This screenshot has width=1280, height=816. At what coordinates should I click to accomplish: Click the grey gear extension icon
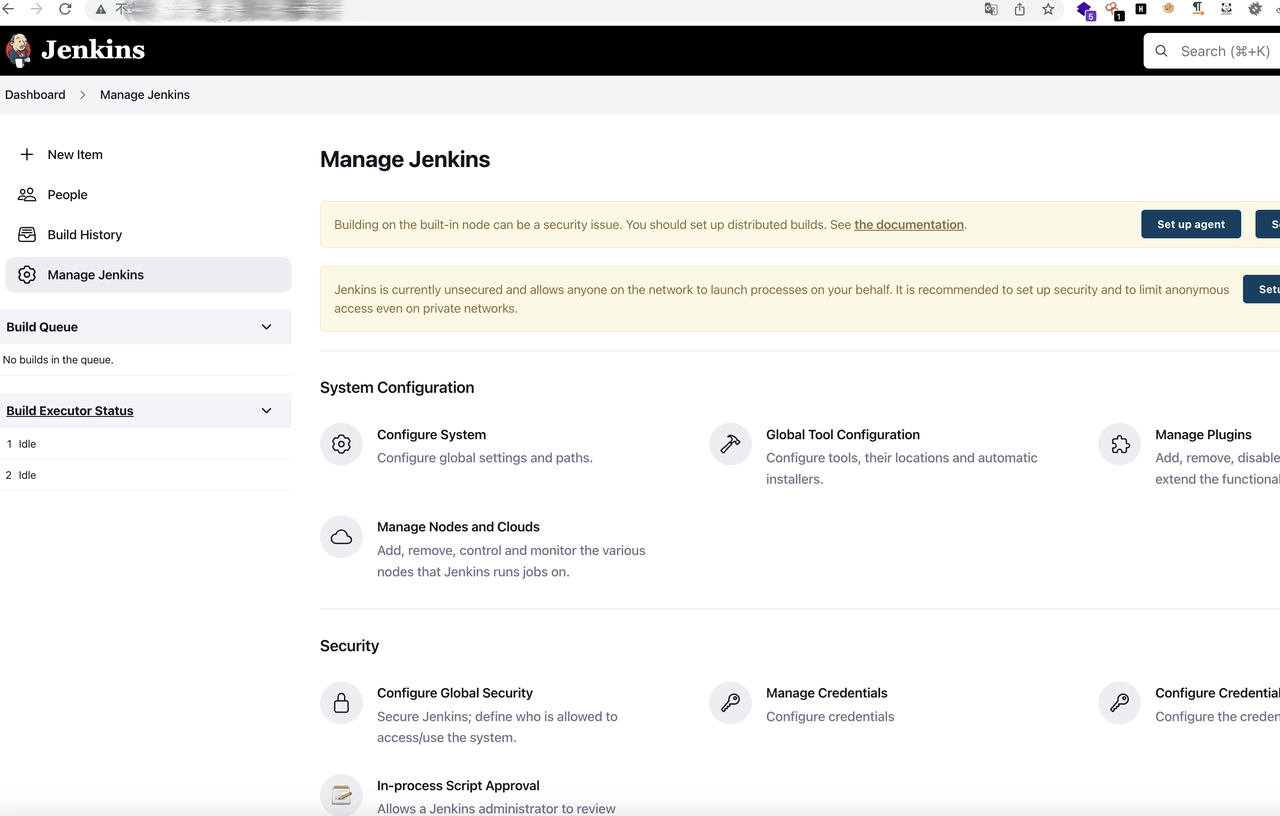(1255, 9)
